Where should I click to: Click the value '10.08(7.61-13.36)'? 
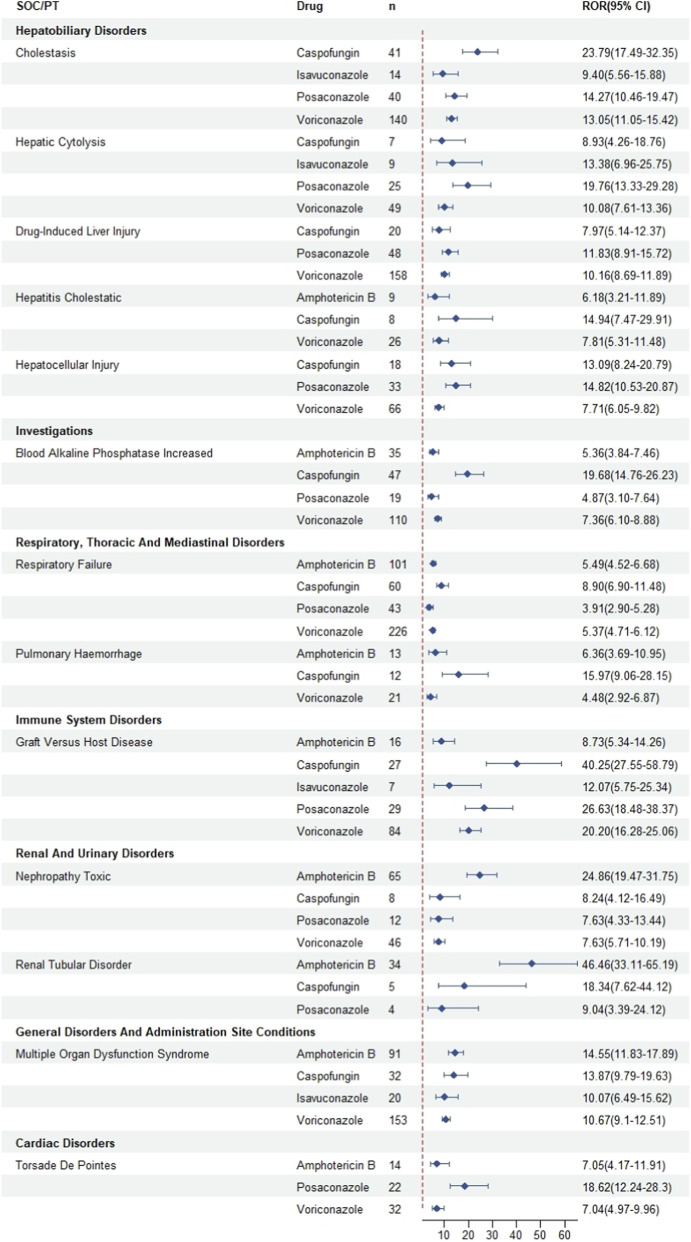click(613, 208)
